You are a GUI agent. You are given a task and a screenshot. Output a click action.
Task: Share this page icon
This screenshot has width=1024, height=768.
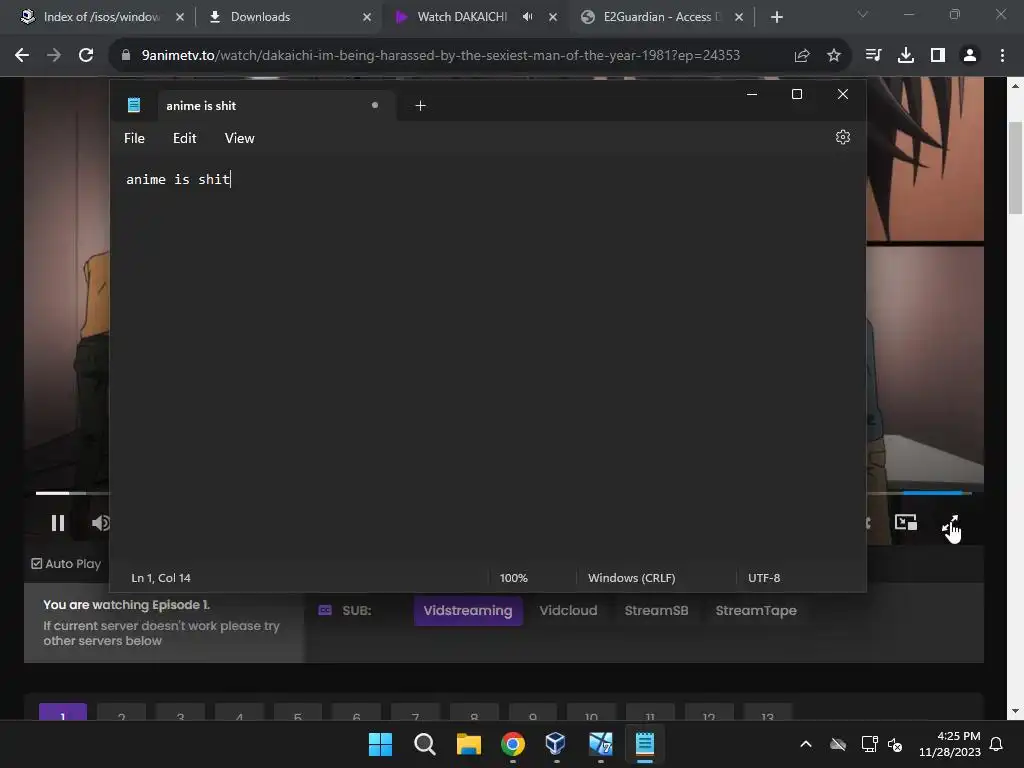click(802, 56)
